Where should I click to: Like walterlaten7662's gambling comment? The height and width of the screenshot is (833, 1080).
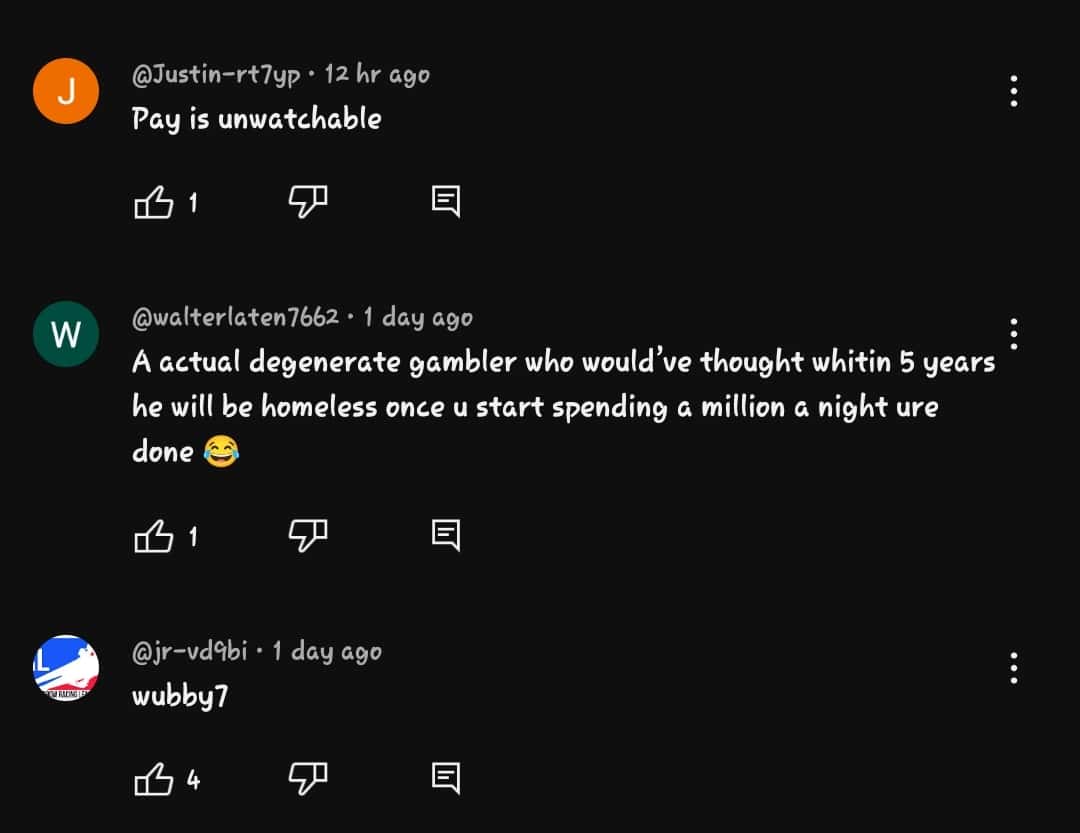[x=152, y=534]
